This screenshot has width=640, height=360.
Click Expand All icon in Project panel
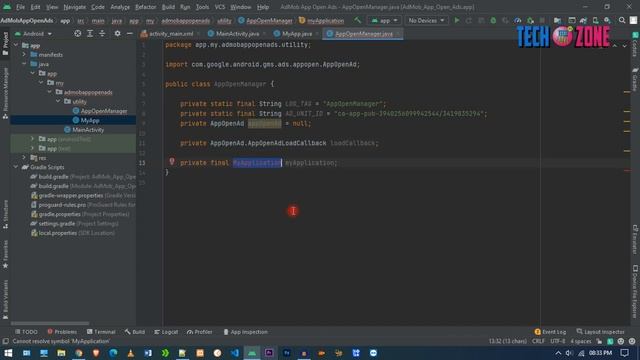90,33
